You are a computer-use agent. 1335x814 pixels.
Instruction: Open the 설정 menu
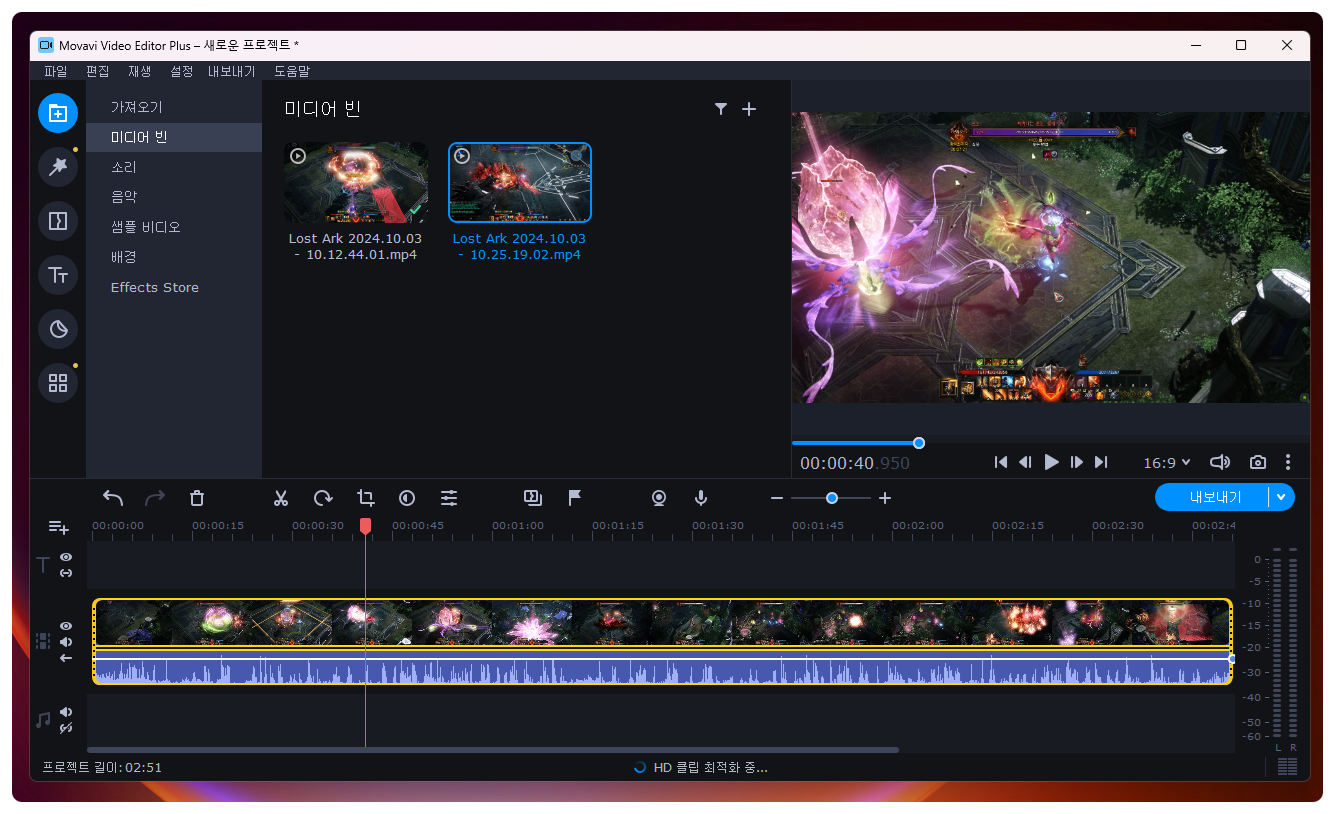coord(182,71)
